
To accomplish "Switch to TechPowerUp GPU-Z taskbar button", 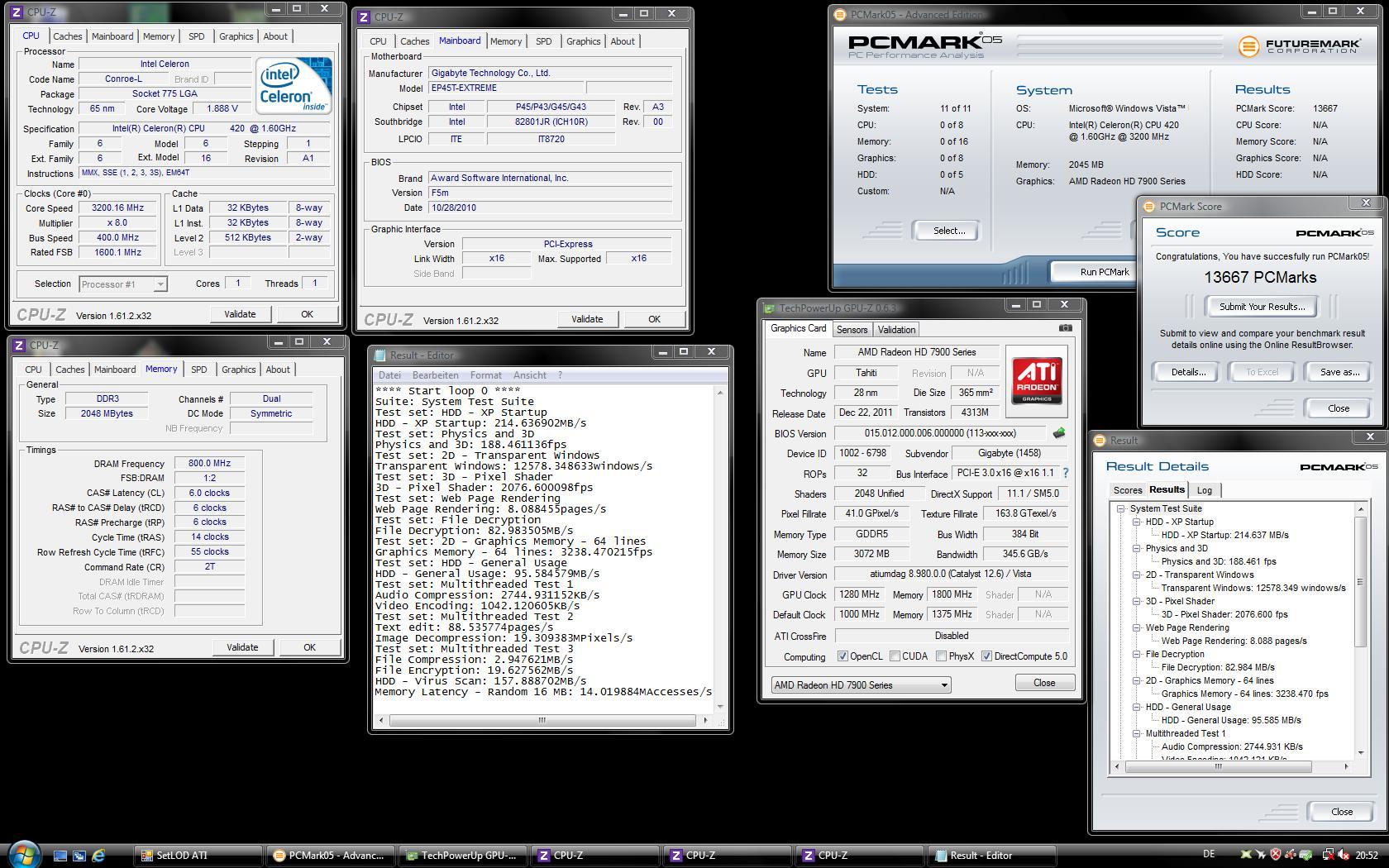I will 462,856.
